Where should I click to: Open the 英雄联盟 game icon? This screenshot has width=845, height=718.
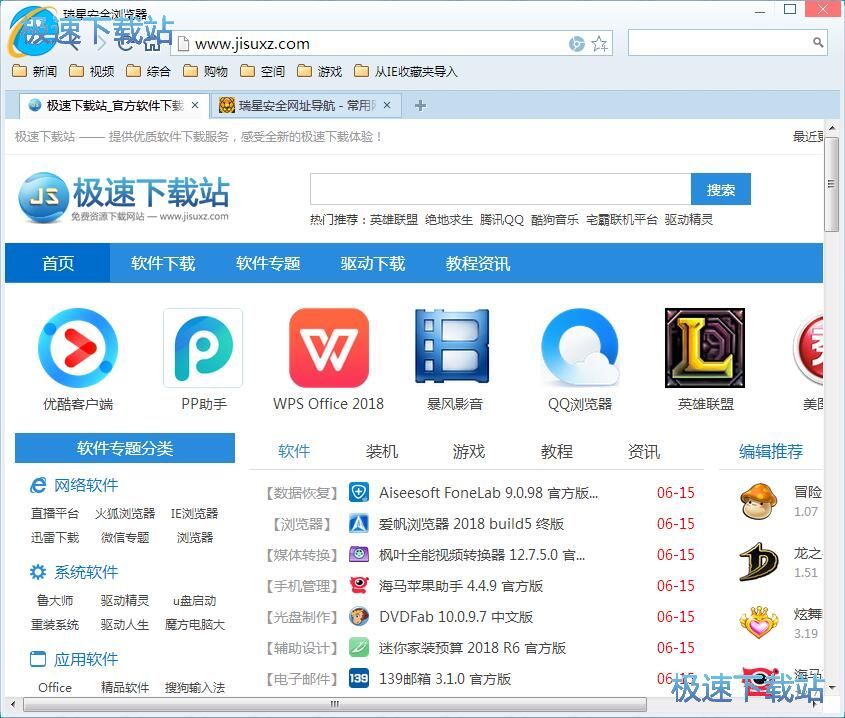pos(705,348)
